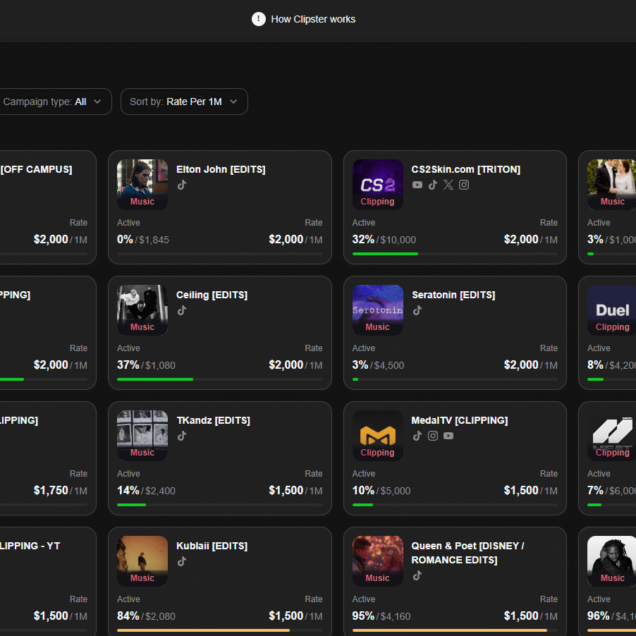Click the CS2Skin.com 32% progress bar
The height and width of the screenshot is (636, 636).
click(455, 254)
